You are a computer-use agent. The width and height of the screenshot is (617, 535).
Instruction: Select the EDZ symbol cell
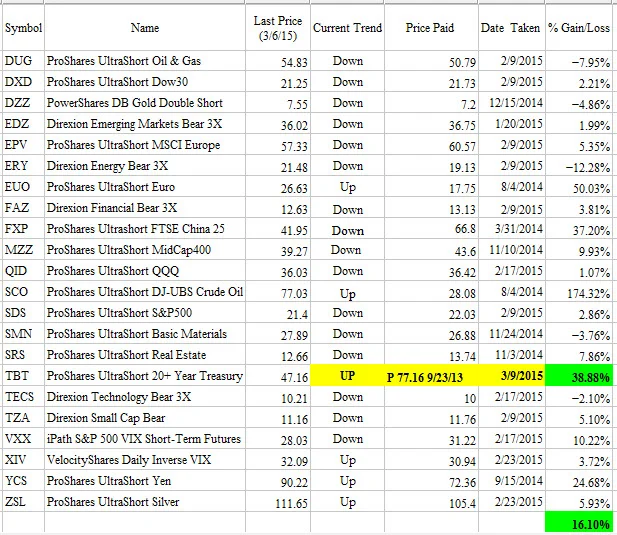[x=23, y=124]
